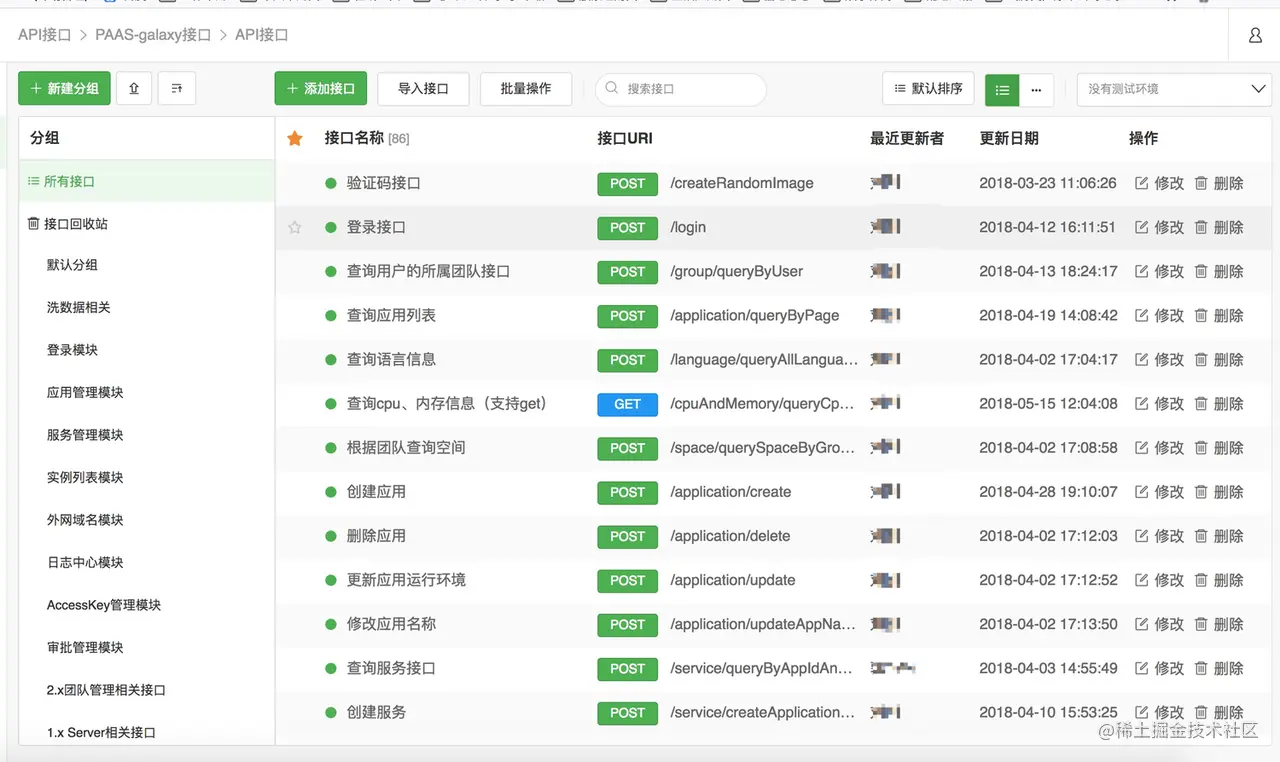
Task: Click the 新建分组 button
Action: tap(64, 89)
